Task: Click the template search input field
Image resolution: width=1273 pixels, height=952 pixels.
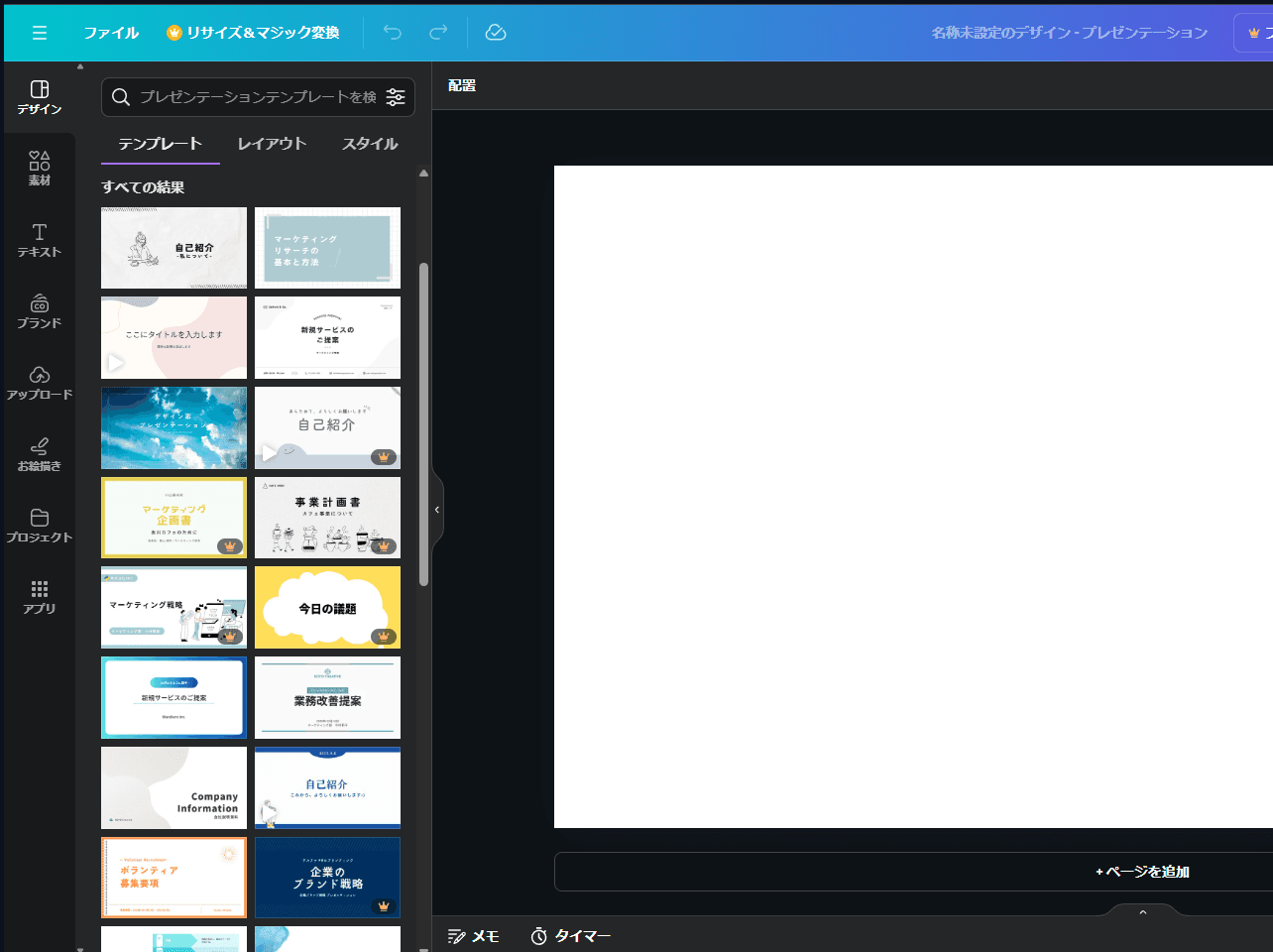Action: 256,97
